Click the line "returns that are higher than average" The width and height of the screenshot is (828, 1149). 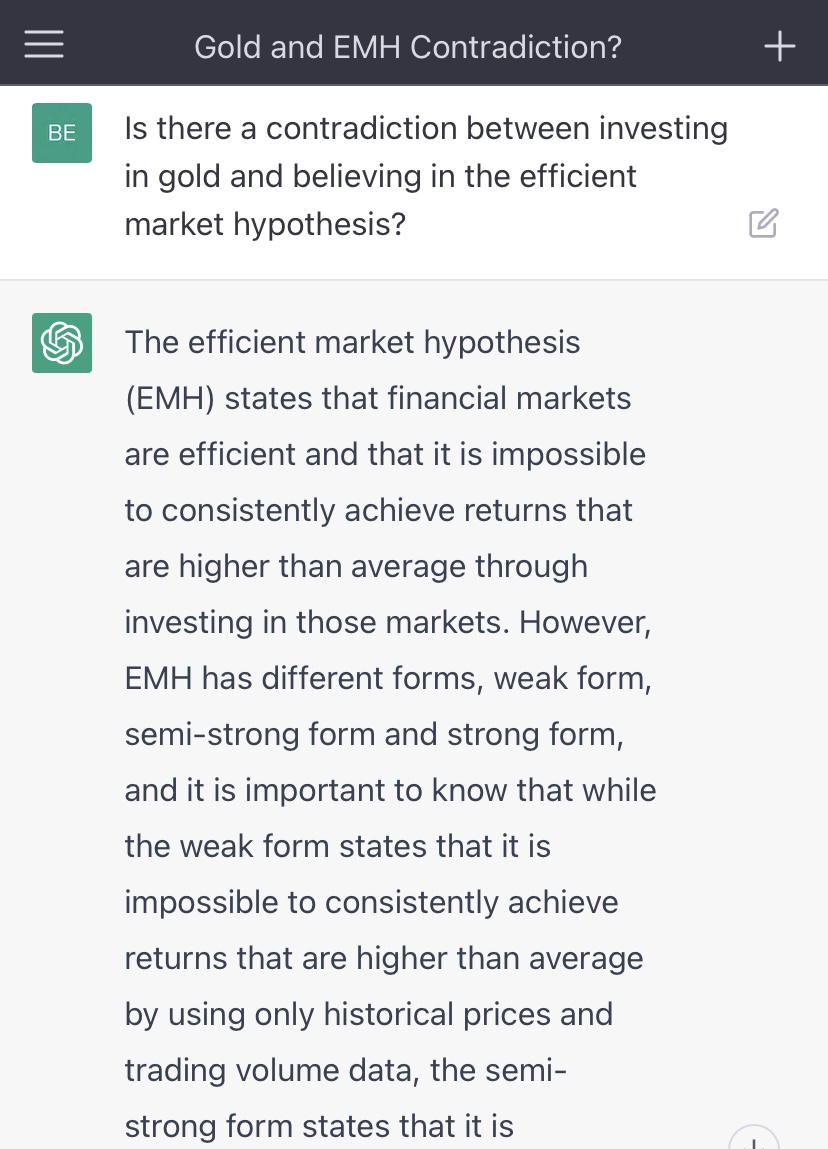(x=383, y=958)
